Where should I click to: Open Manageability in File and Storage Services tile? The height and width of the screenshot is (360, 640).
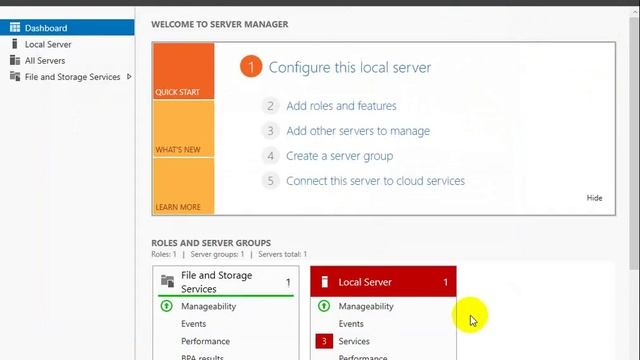pyautogui.click(x=209, y=306)
